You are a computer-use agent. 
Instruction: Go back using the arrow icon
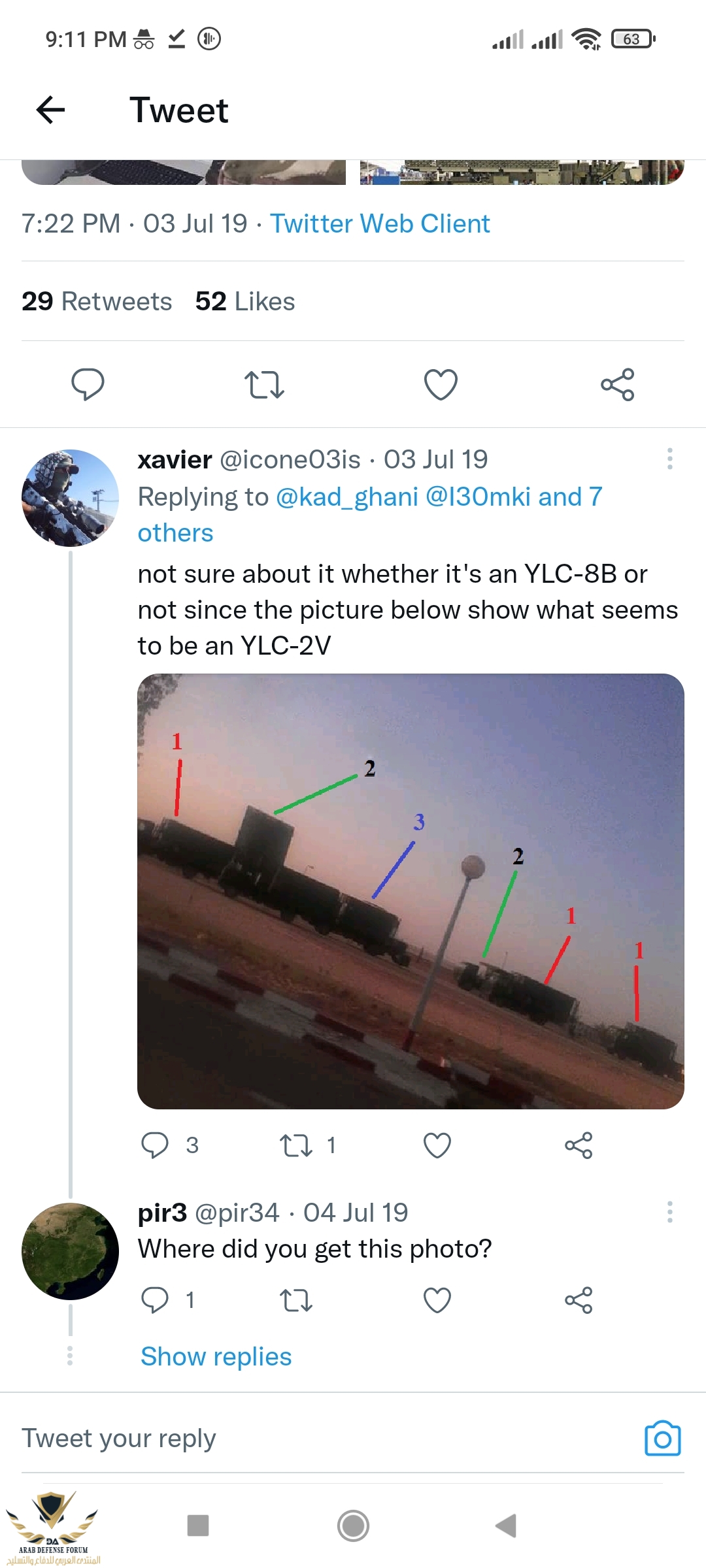50,110
